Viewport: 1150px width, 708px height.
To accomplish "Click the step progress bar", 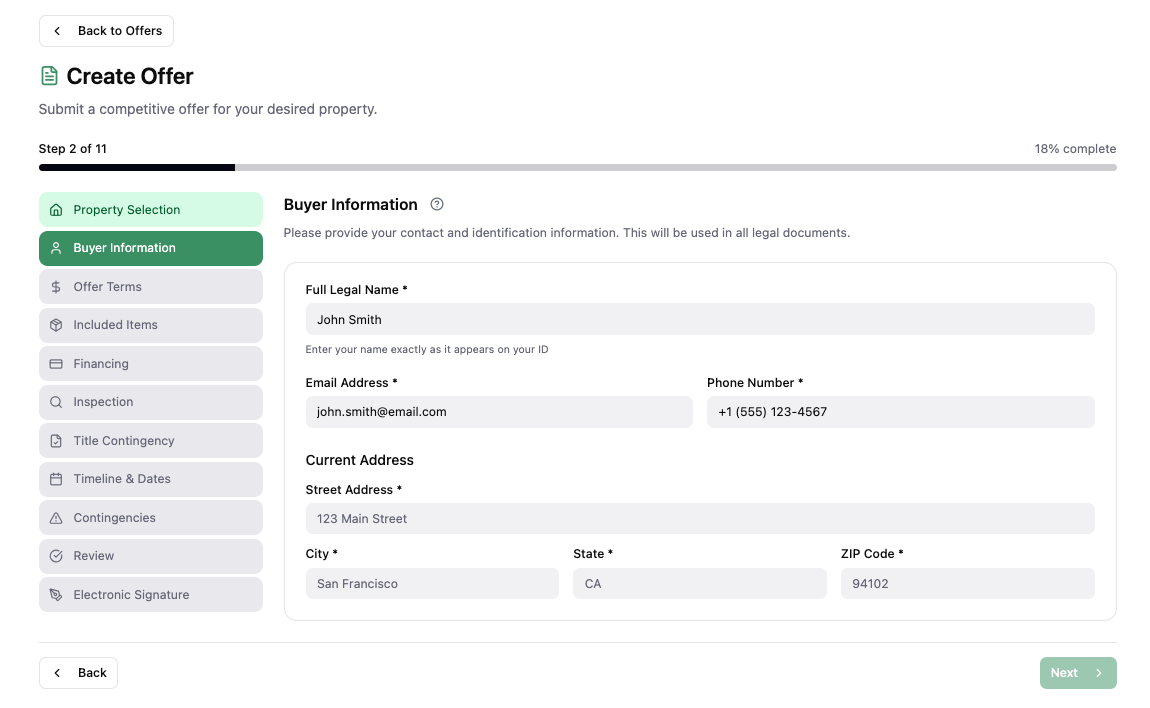I will [577, 168].
